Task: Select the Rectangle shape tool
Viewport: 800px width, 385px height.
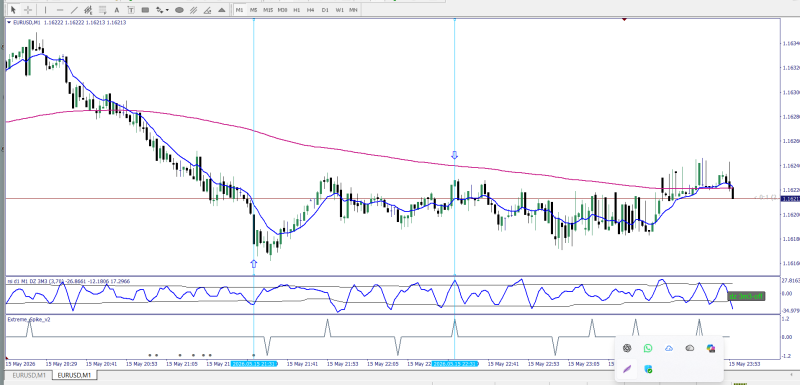Action: [x=145, y=10]
